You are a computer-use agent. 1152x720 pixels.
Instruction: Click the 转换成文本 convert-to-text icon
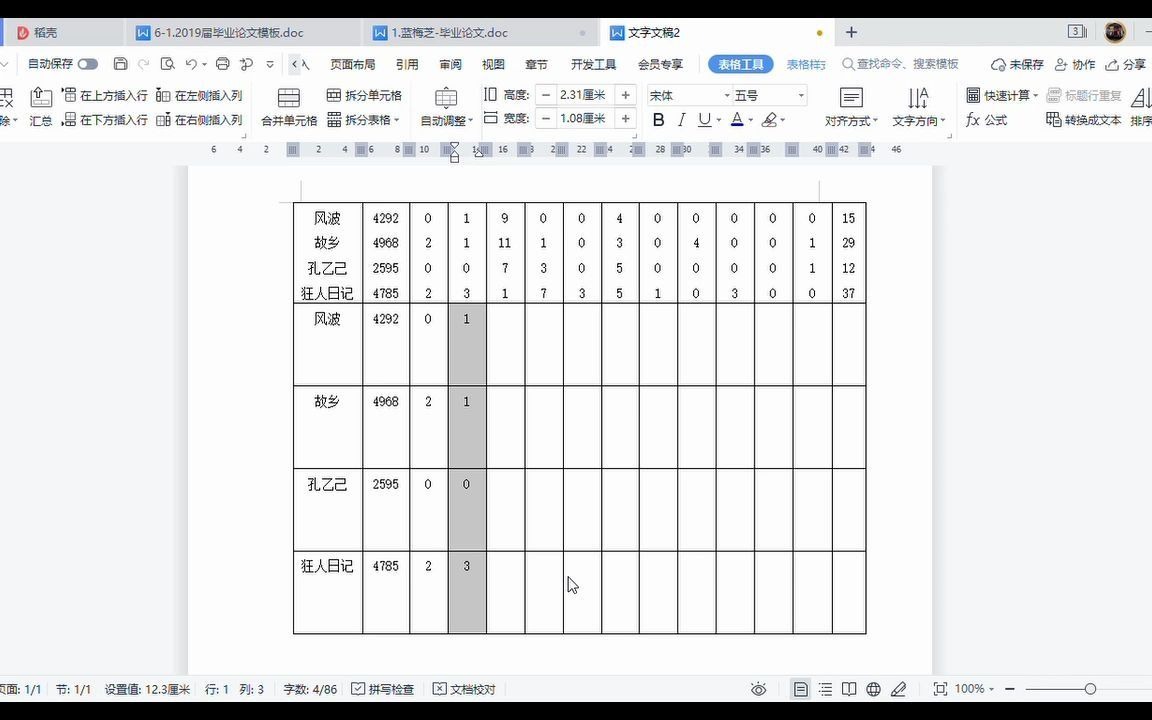(1085, 119)
